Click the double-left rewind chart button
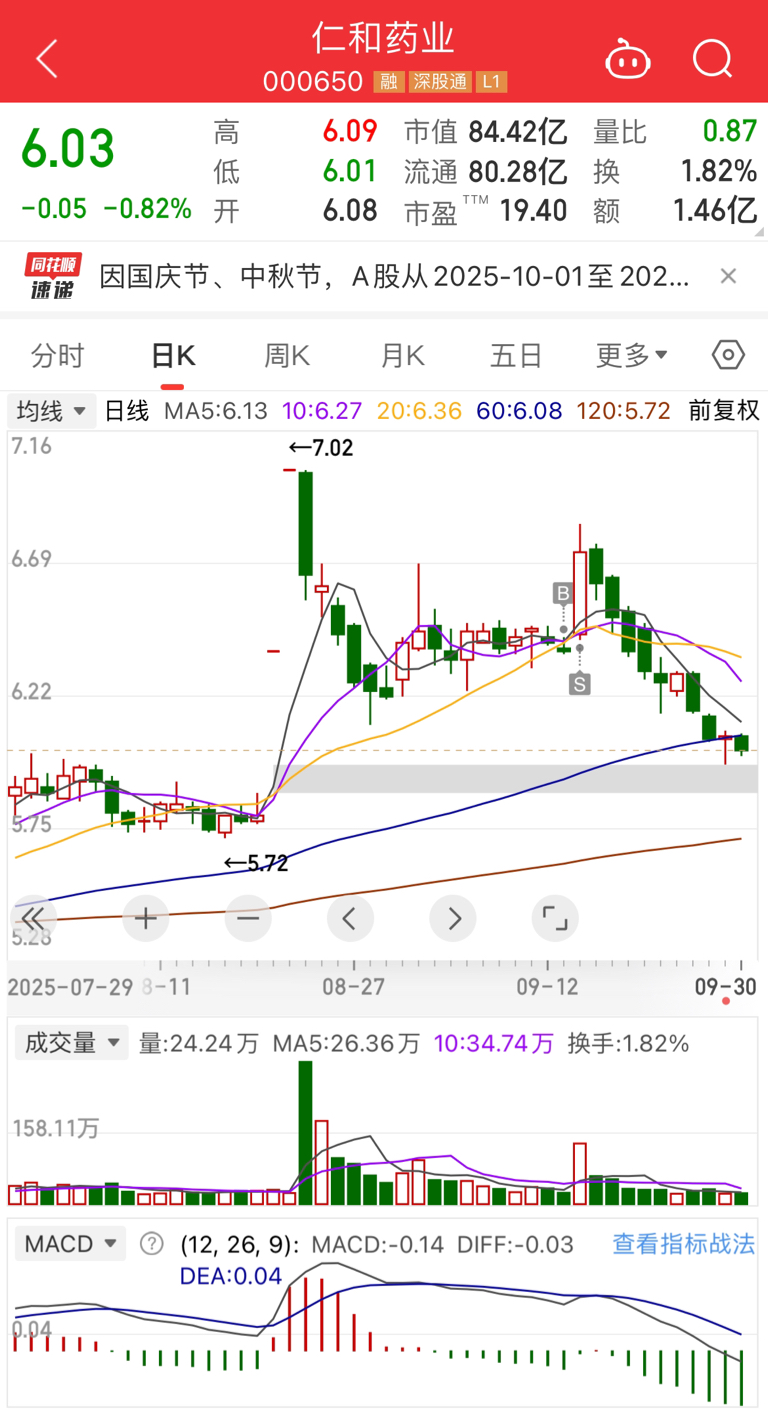Image resolution: width=768 pixels, height=1422 pixels. tap(32, 918)
